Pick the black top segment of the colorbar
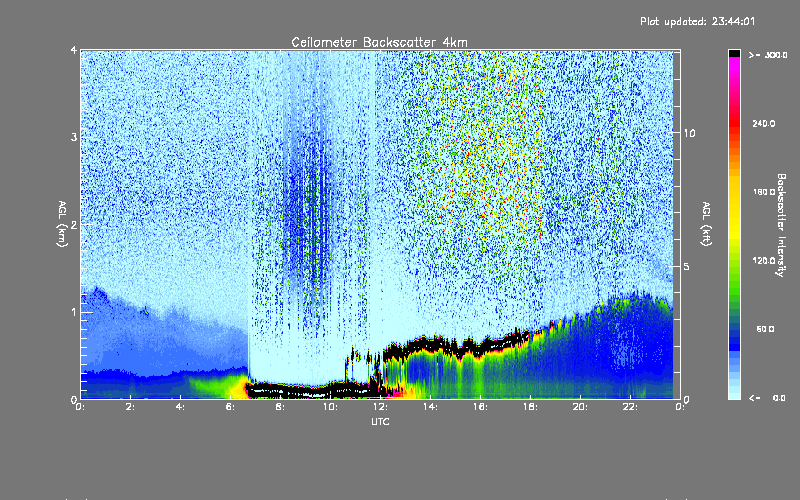The image size is (800, 500). point(734,53)
